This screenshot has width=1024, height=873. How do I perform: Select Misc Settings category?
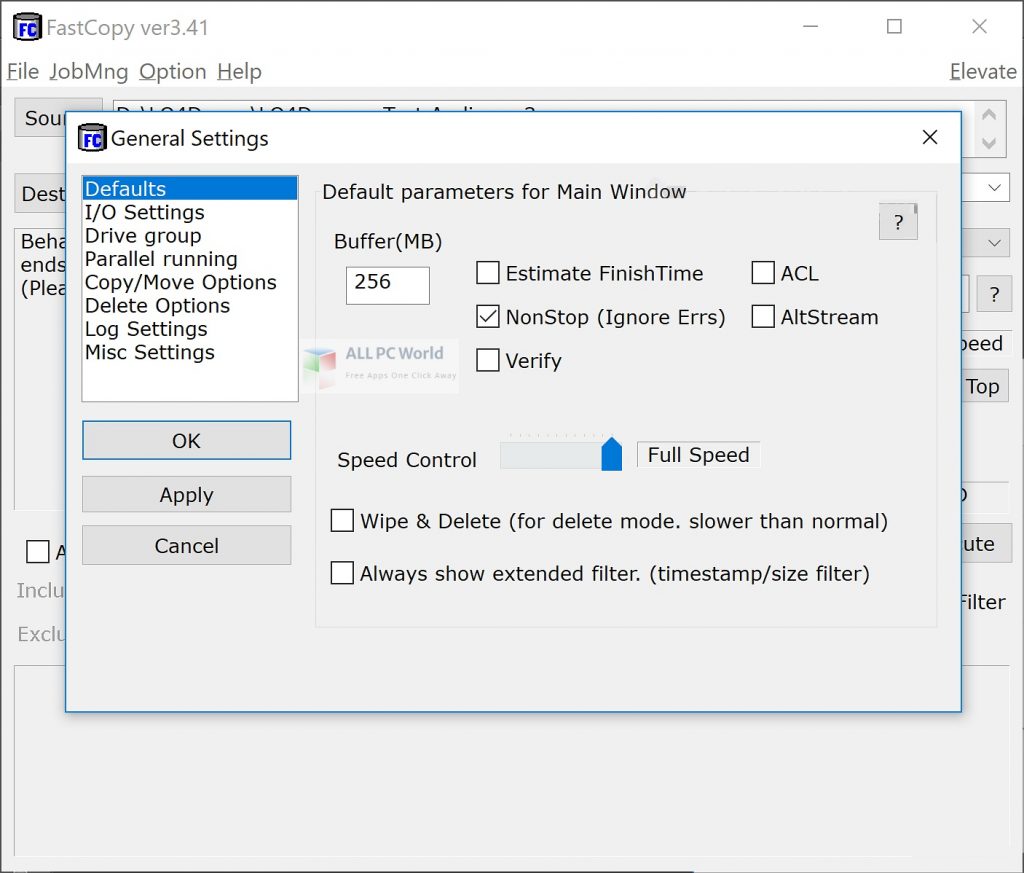pos(189,353)
